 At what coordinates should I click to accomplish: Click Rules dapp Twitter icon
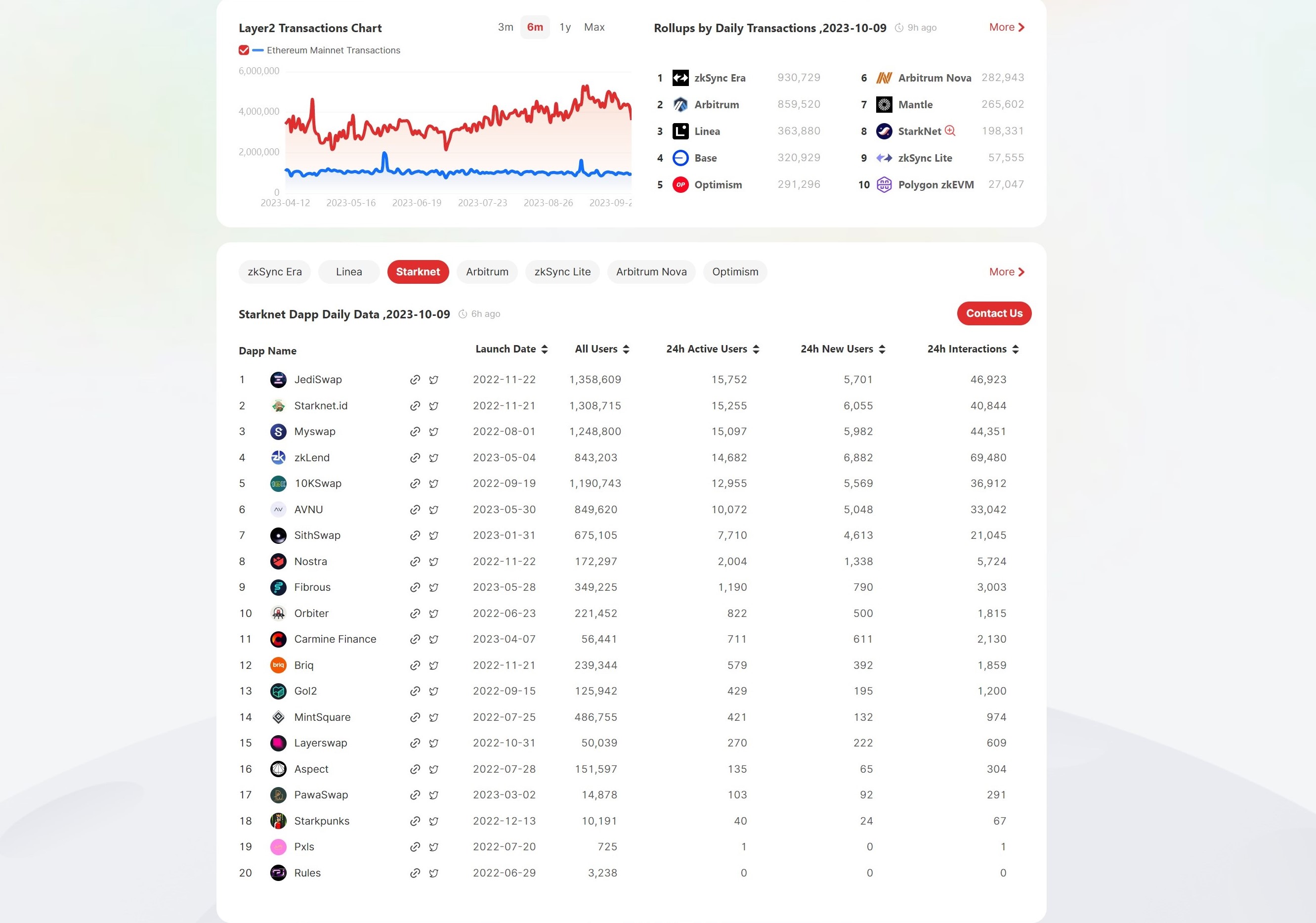click(434, 873)
